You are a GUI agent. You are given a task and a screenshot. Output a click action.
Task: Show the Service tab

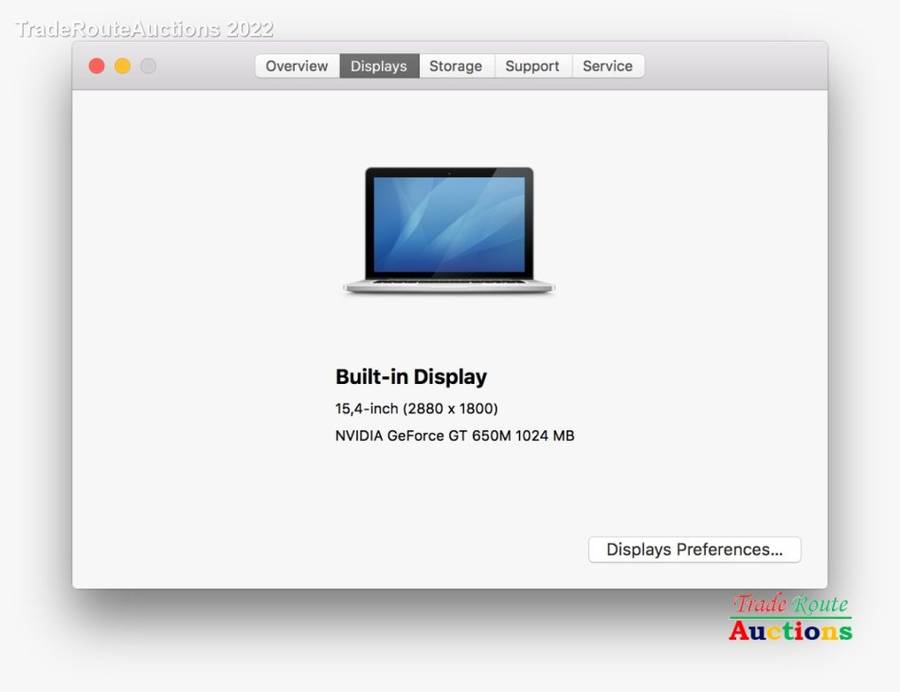coord(607,66)
